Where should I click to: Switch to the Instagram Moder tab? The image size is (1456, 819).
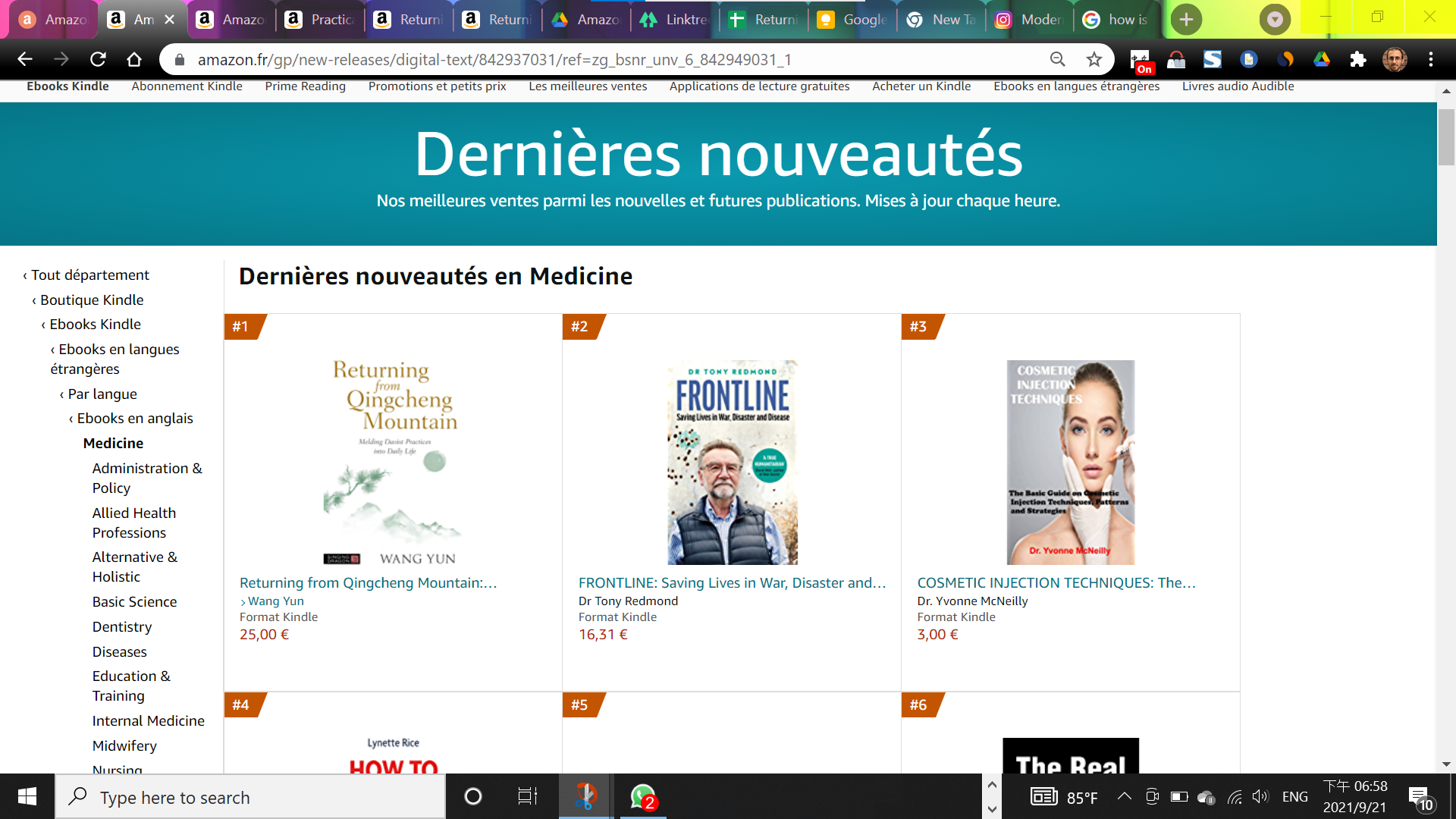point(1030,20)
